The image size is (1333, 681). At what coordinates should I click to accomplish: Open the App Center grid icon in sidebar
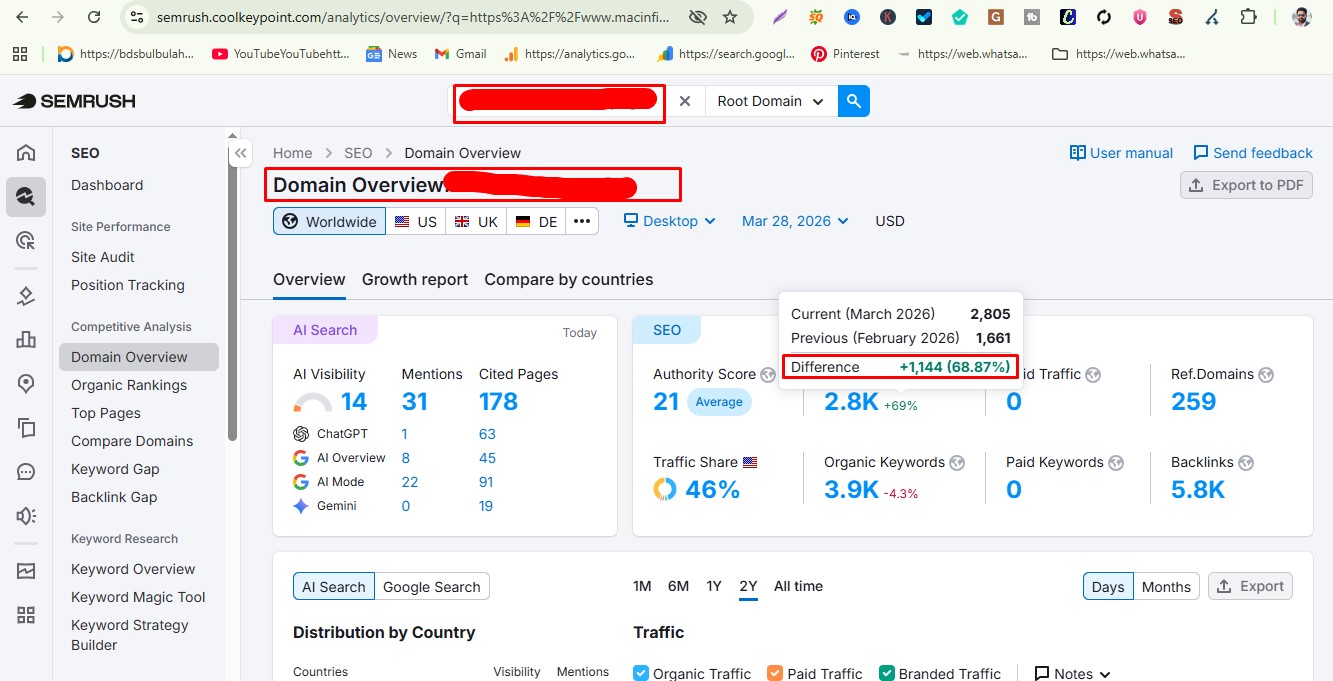coord(26,615)
